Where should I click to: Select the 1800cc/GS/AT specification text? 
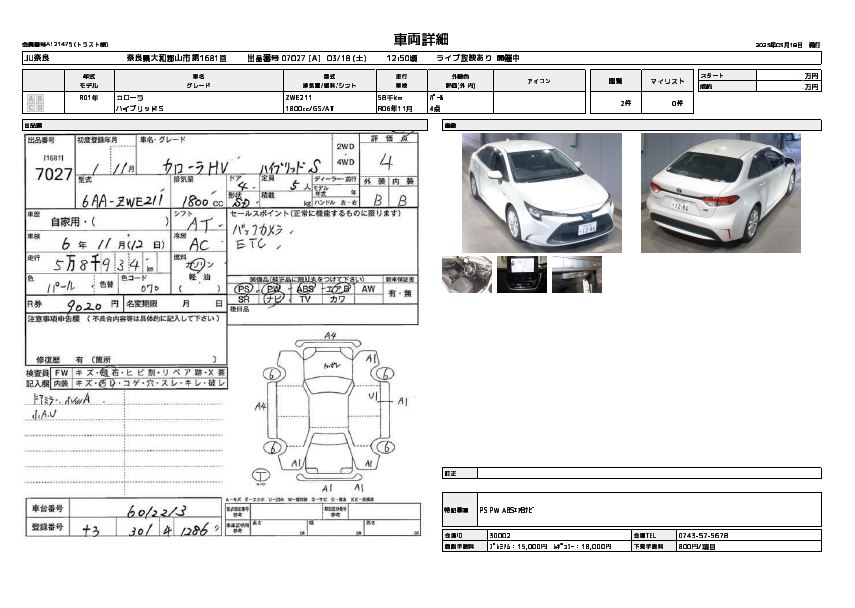pyautogui.click(x=309, y=108)
